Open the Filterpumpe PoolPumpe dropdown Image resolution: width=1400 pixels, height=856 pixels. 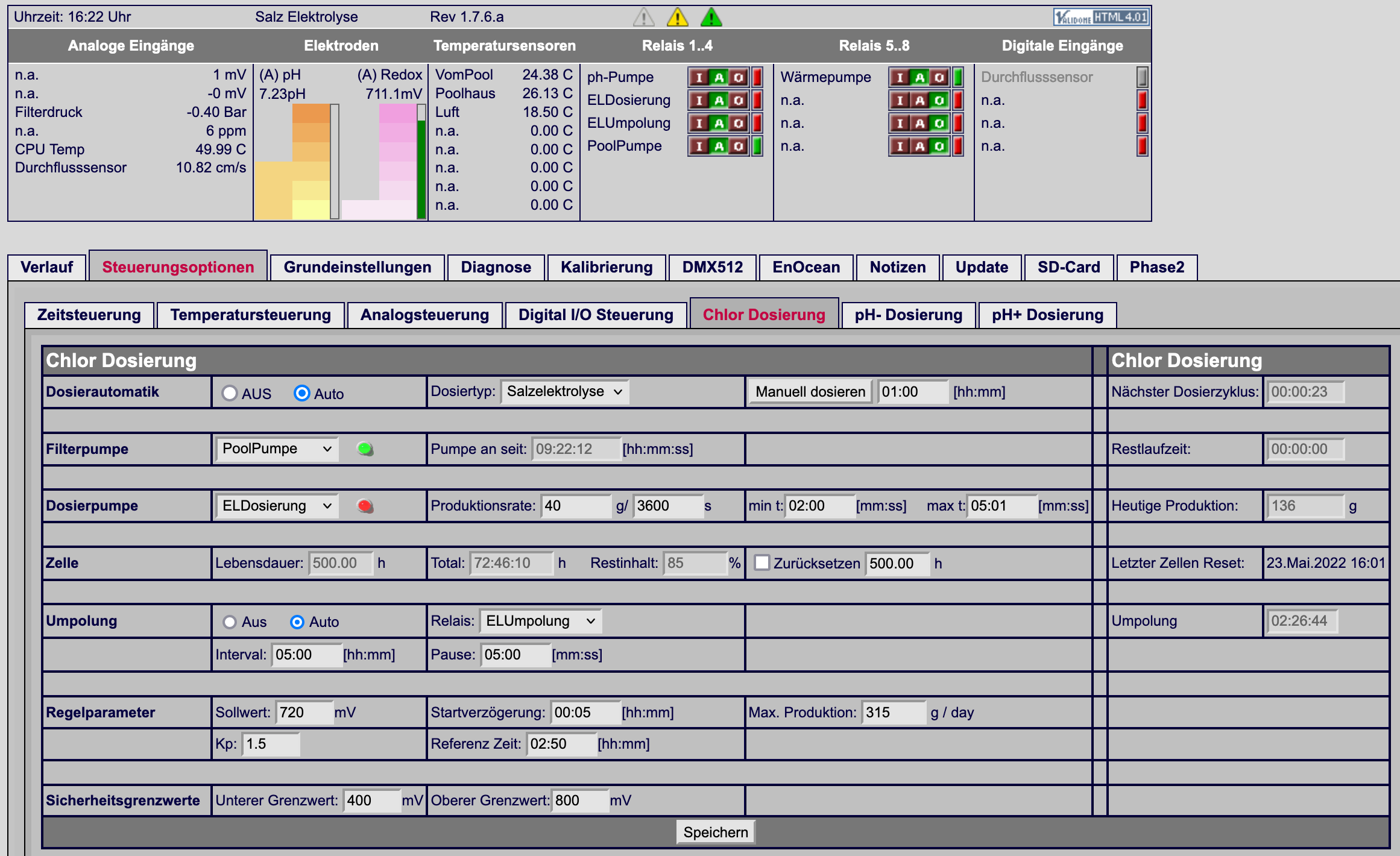[277, 448]
